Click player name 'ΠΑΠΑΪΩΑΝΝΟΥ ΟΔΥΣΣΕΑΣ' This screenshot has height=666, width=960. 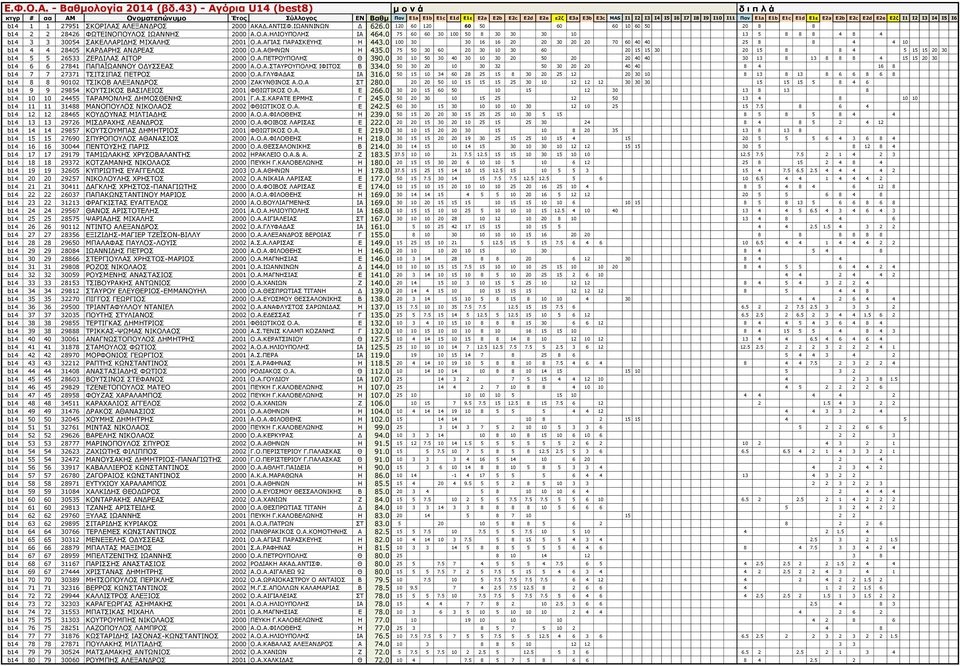click(130, 67)
